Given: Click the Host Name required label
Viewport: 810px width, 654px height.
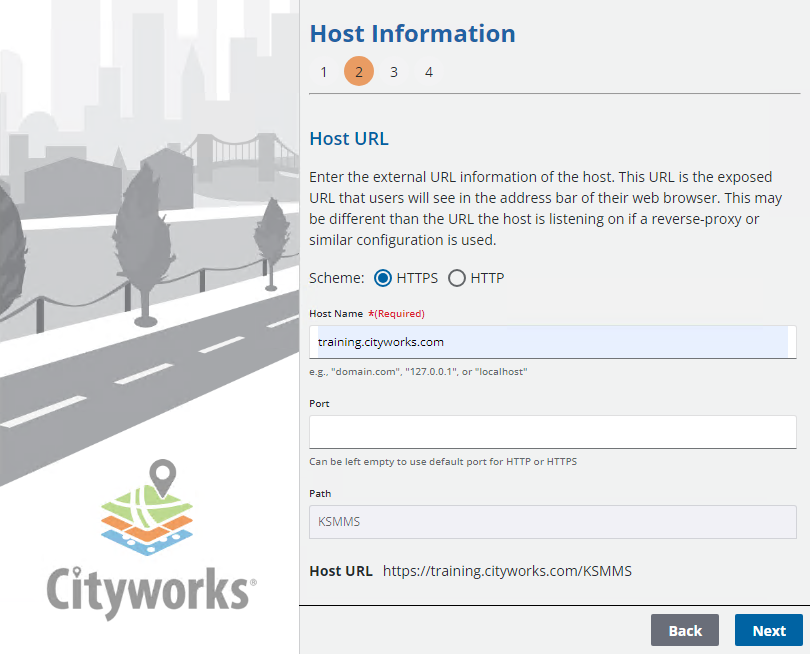Looking at the screenshot, I should tap(367, 313).
